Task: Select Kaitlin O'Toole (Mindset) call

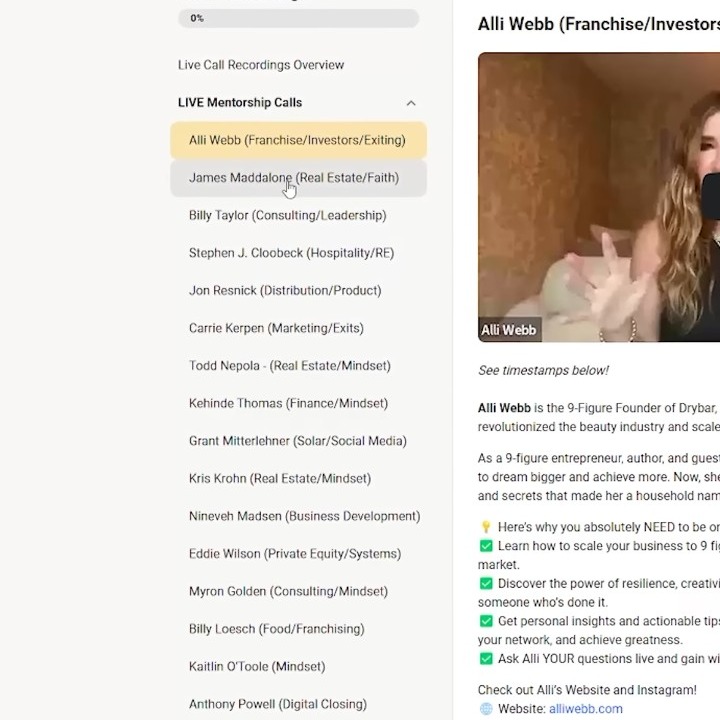Action: [257, 667]
